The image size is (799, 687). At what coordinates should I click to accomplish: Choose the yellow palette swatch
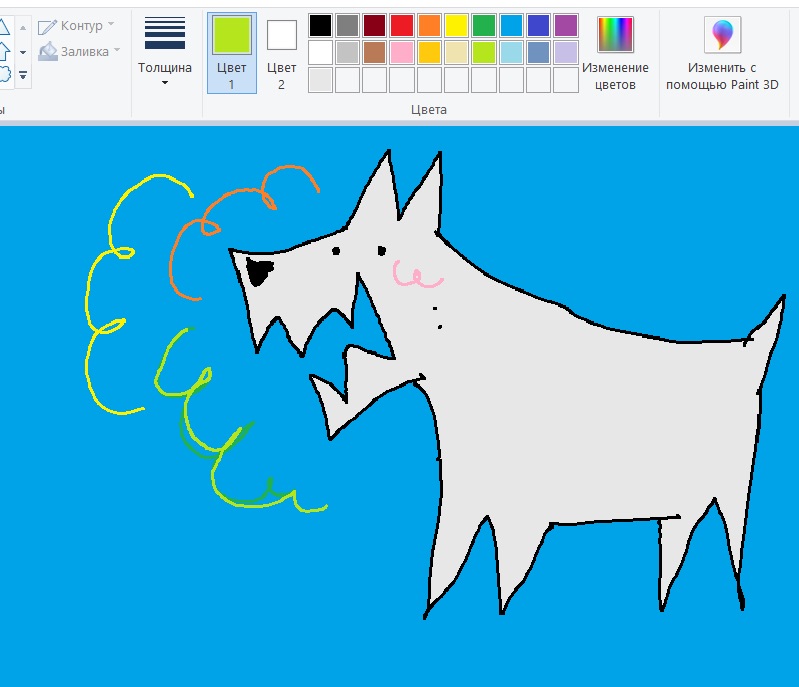coord(457,25)
